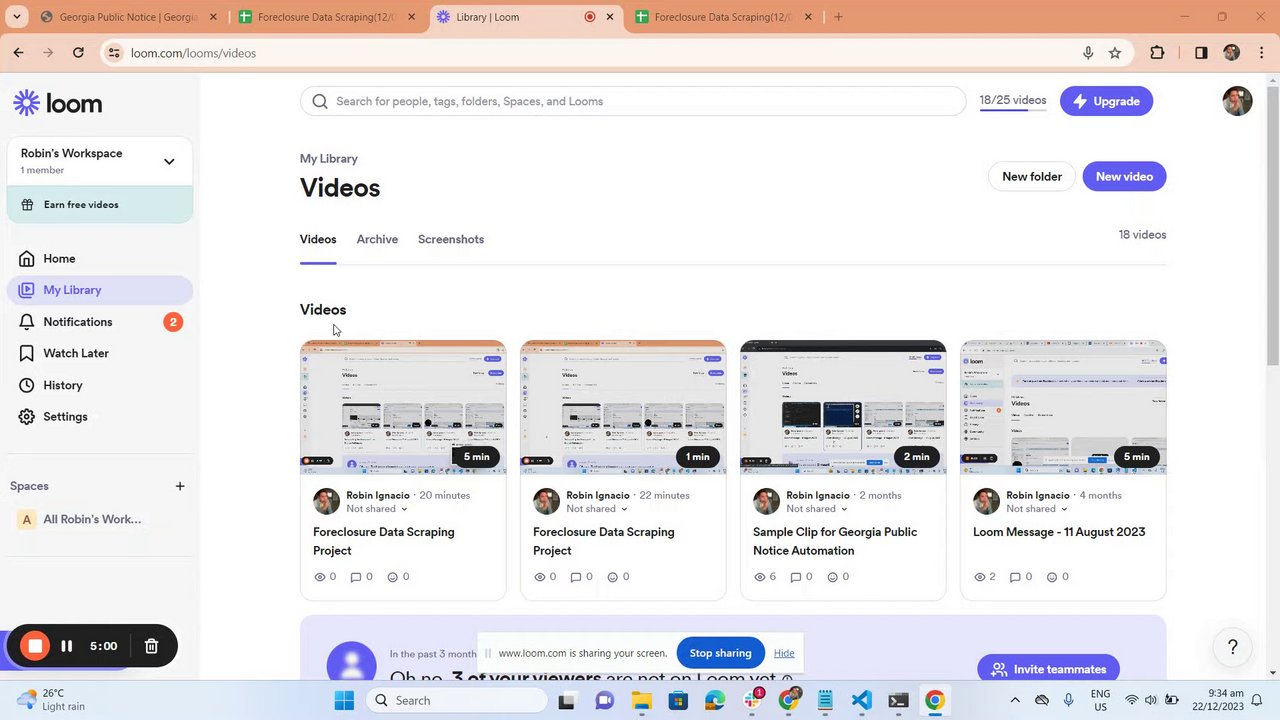Screen dimensions: 1280x720
Task: Show hidden system tray icons
Action: pos(1015,700)
